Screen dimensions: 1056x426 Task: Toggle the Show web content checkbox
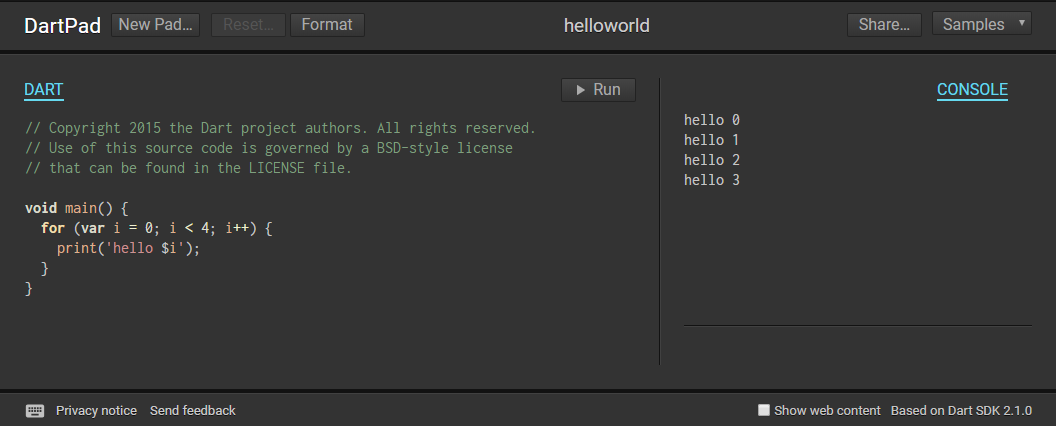click(764, 410)
